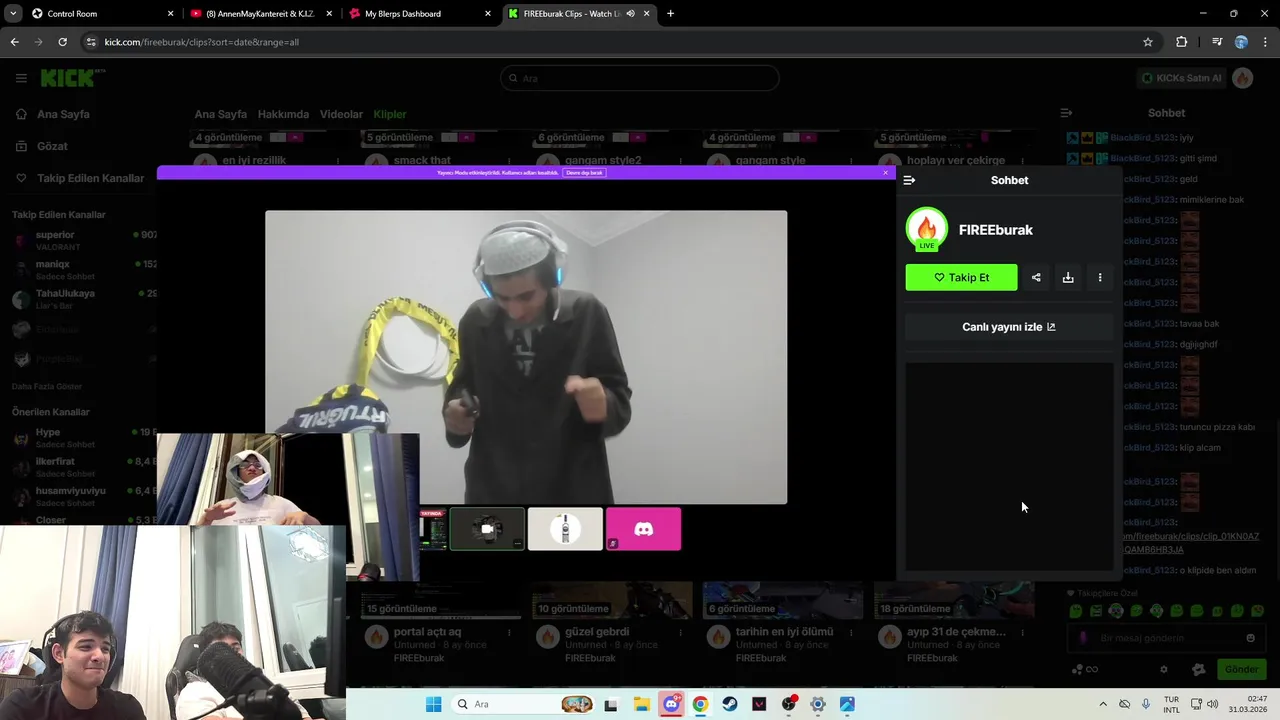Screen dimensions: 1280x720
Task: Reload the page in Chrome
Action: [62, 42]
